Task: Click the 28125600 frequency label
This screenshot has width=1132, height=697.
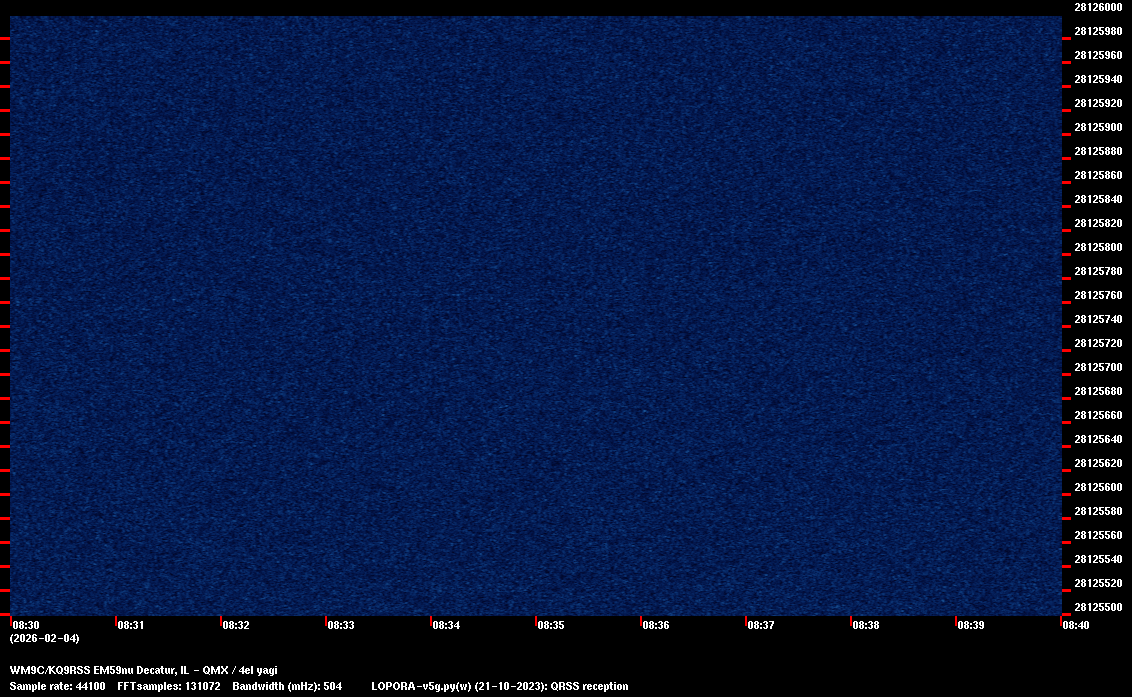Action: pos(1097,487)
